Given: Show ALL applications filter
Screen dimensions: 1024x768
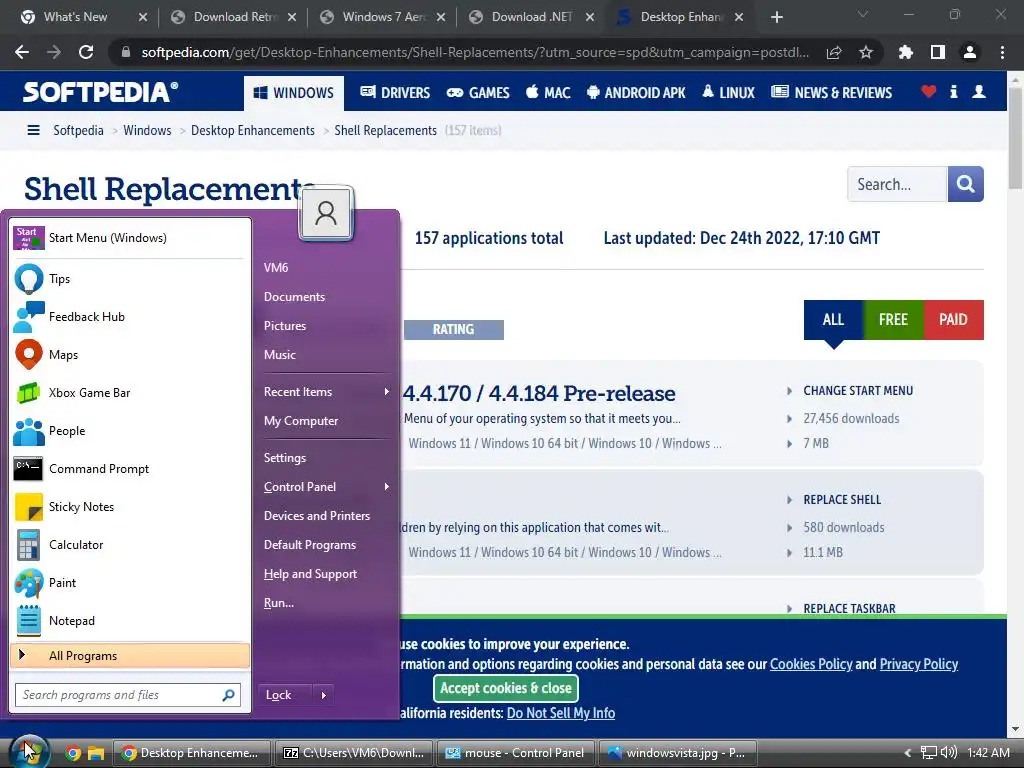Looking at the screenshot, I should point(833,319).
